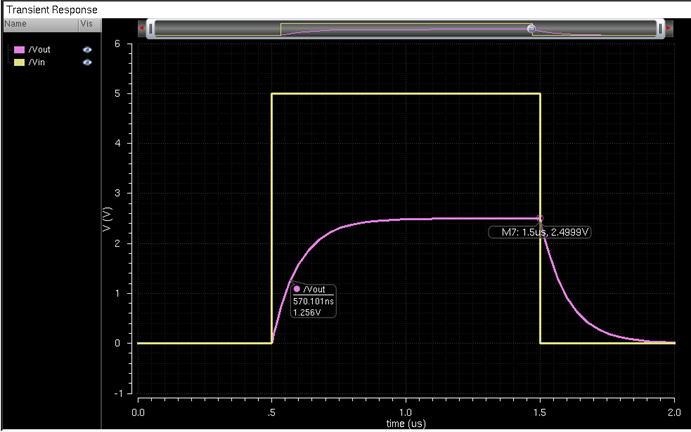Click the 1.0 tick label on time axis

405,411
